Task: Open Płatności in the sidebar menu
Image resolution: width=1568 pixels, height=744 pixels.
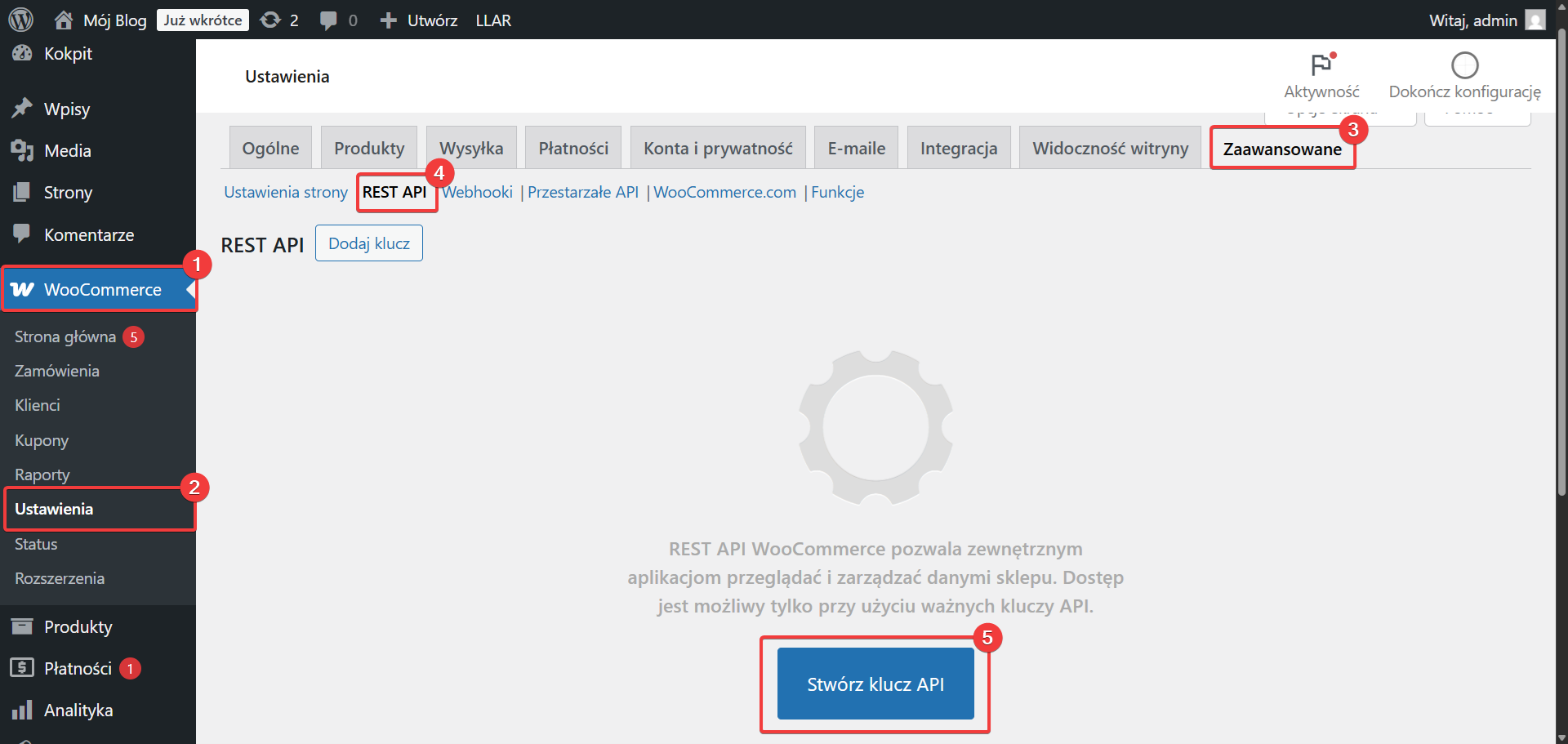Action: pos(78,668)
